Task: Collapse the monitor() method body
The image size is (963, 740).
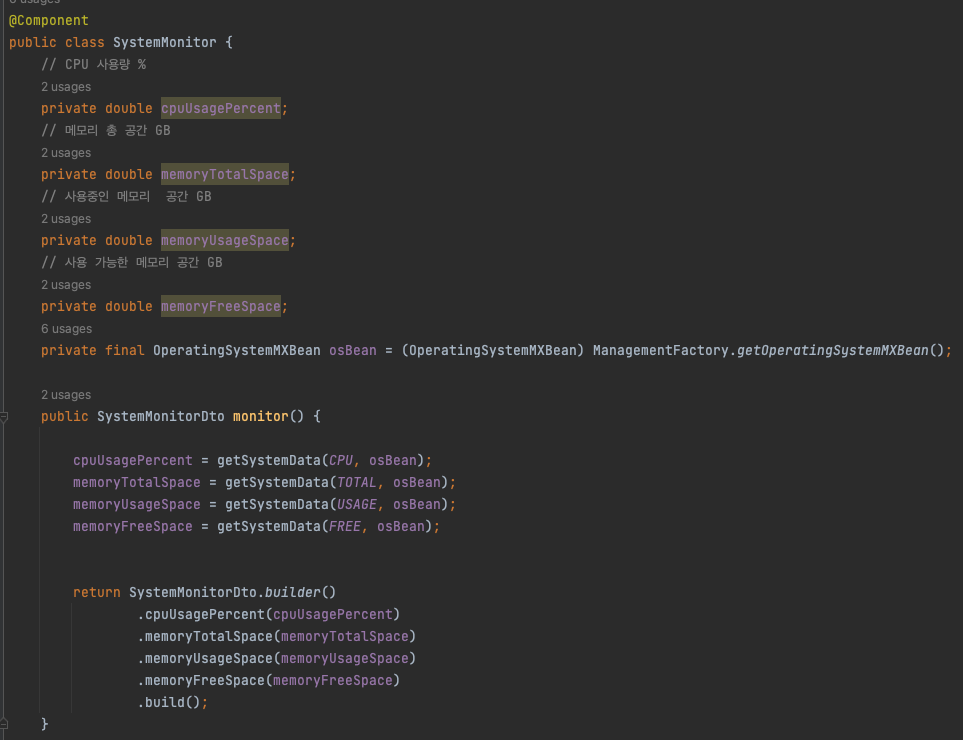Action: point(6,416)
